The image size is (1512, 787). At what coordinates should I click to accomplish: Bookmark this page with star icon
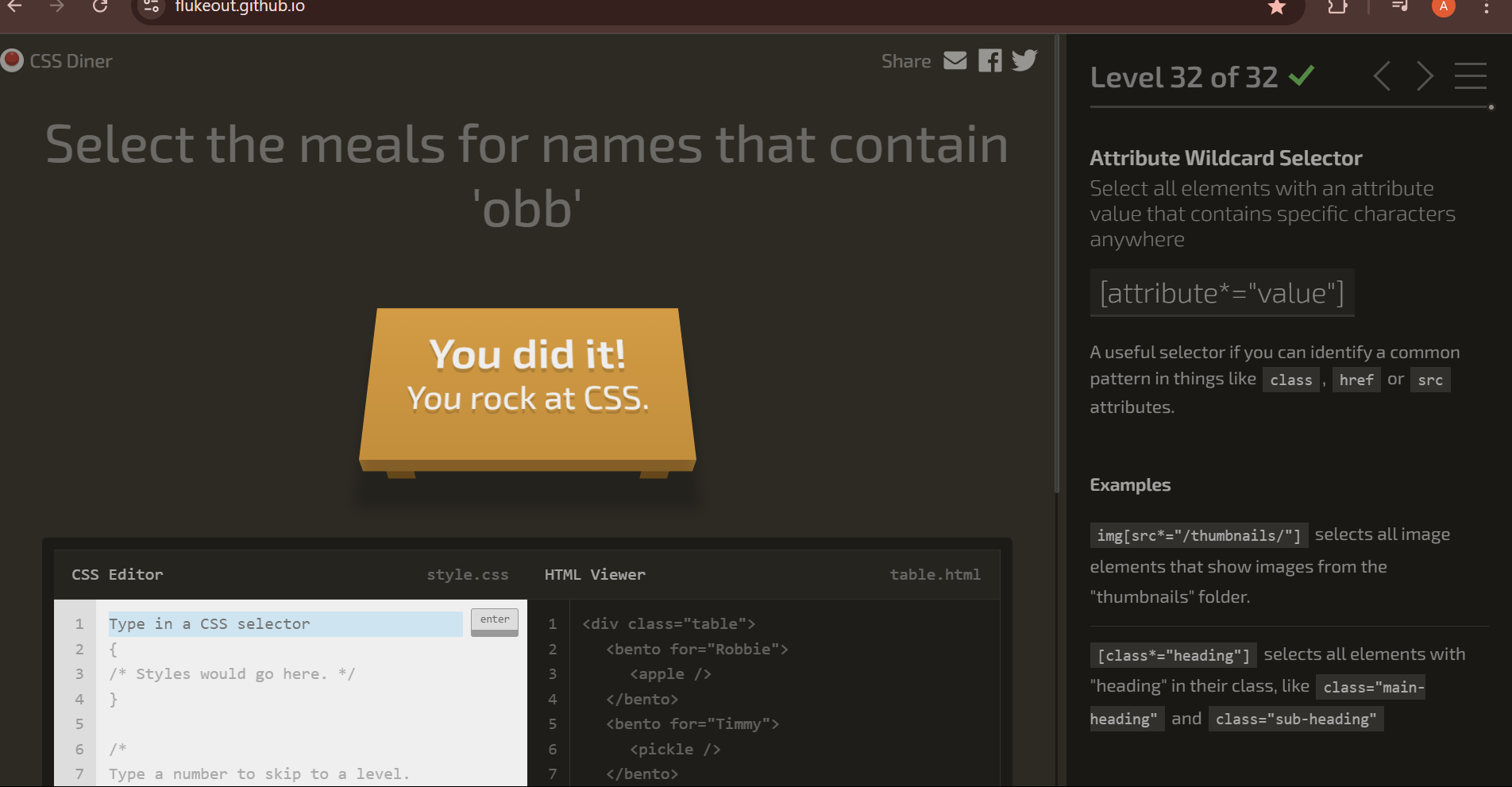[x=1276, y=7]
